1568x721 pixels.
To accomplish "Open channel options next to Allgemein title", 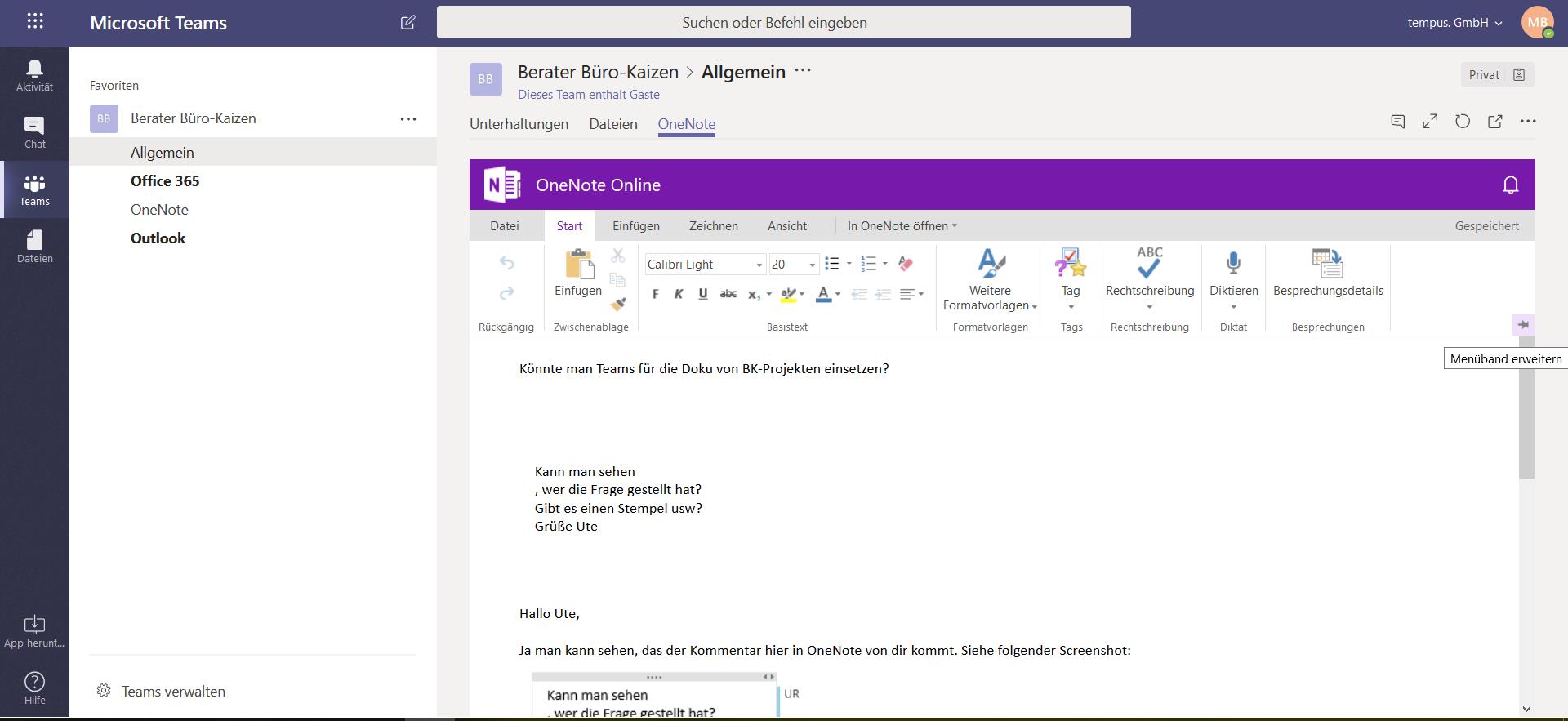I will click(x=803, y=70).
